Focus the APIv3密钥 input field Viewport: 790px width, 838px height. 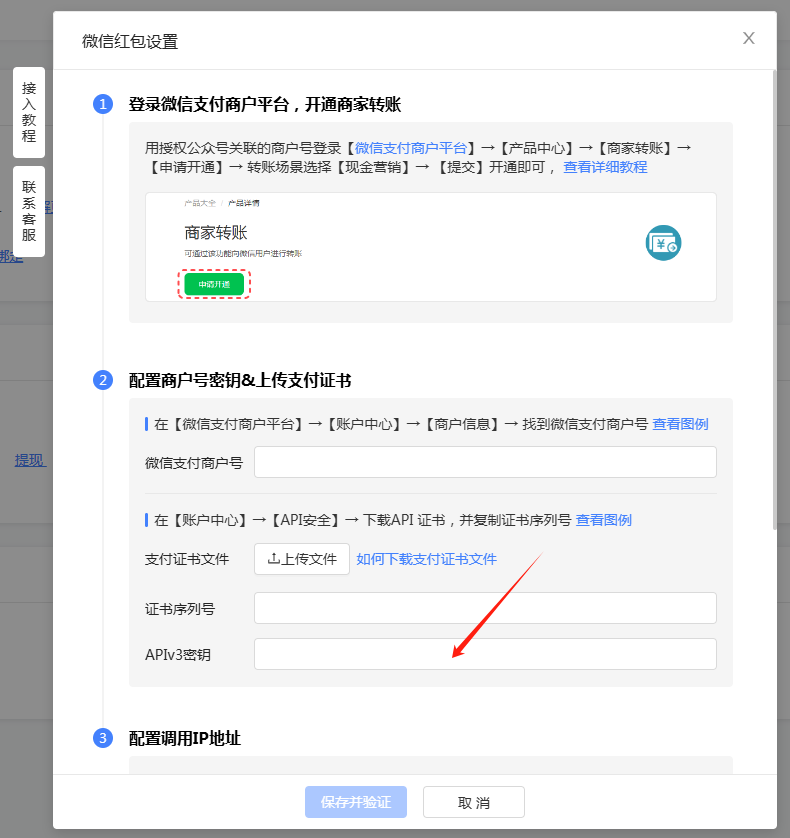(x=485, y=654)
